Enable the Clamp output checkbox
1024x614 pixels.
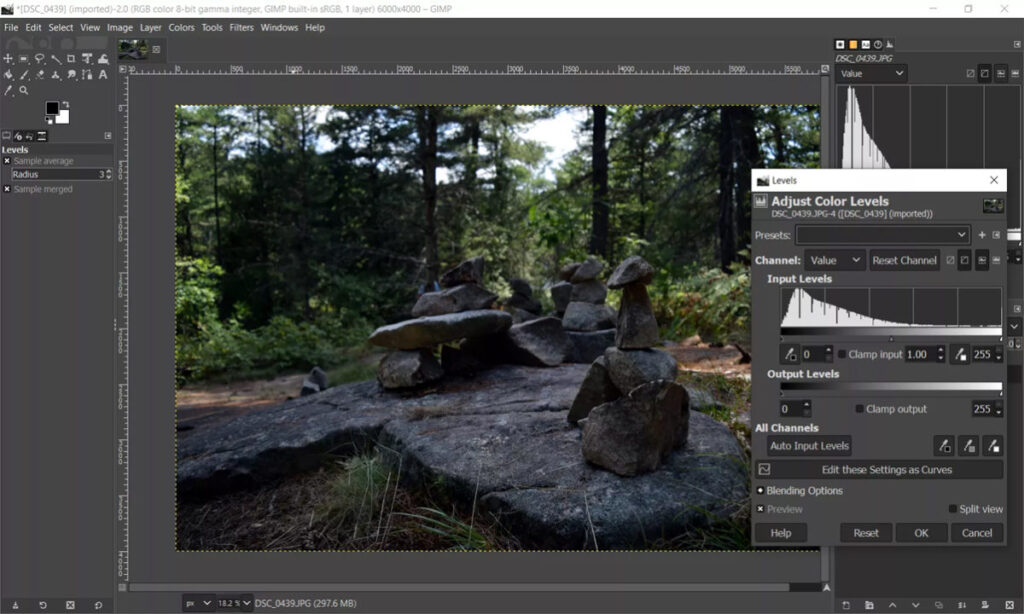860,409
